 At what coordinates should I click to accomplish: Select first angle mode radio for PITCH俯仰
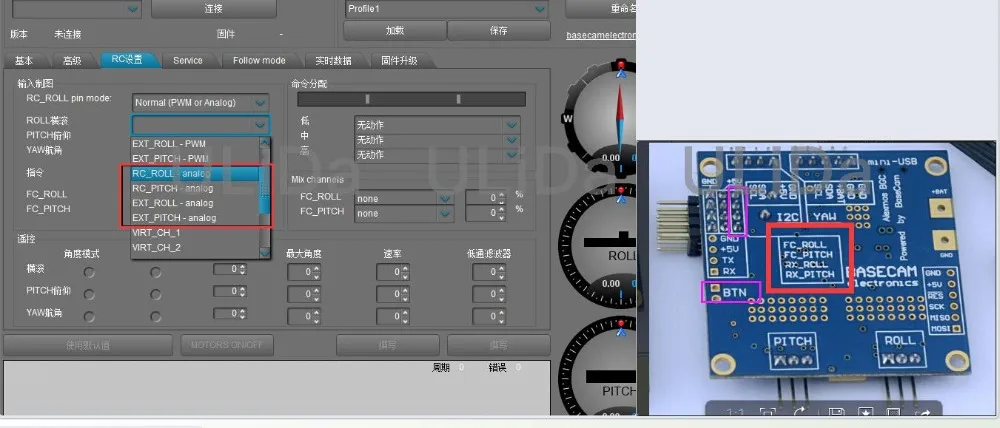click(x=89, y=294)
